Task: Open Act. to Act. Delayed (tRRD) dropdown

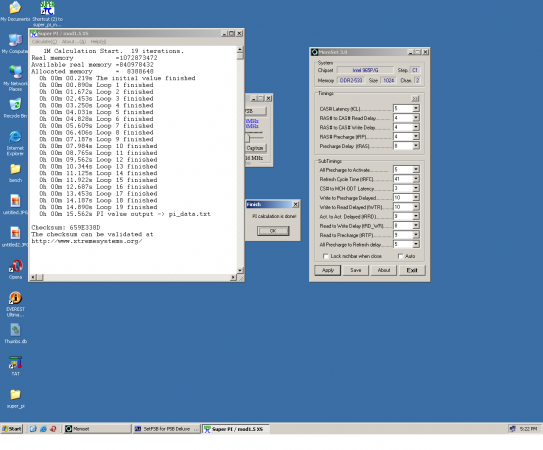Action: click(416, 216)
